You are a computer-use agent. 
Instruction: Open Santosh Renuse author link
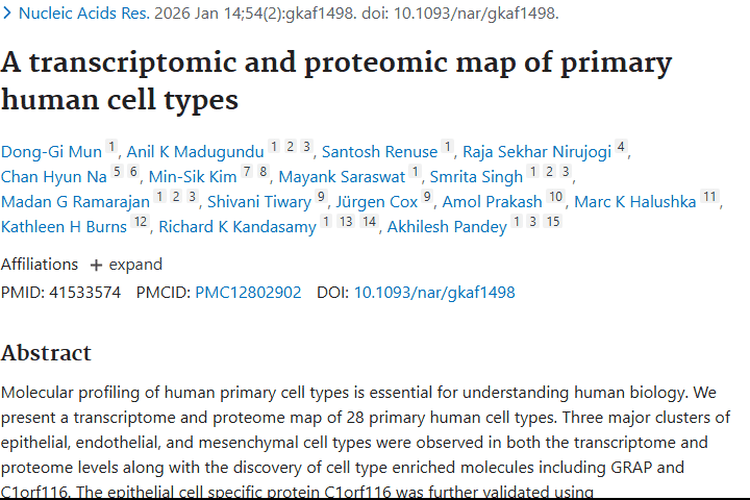380,152
